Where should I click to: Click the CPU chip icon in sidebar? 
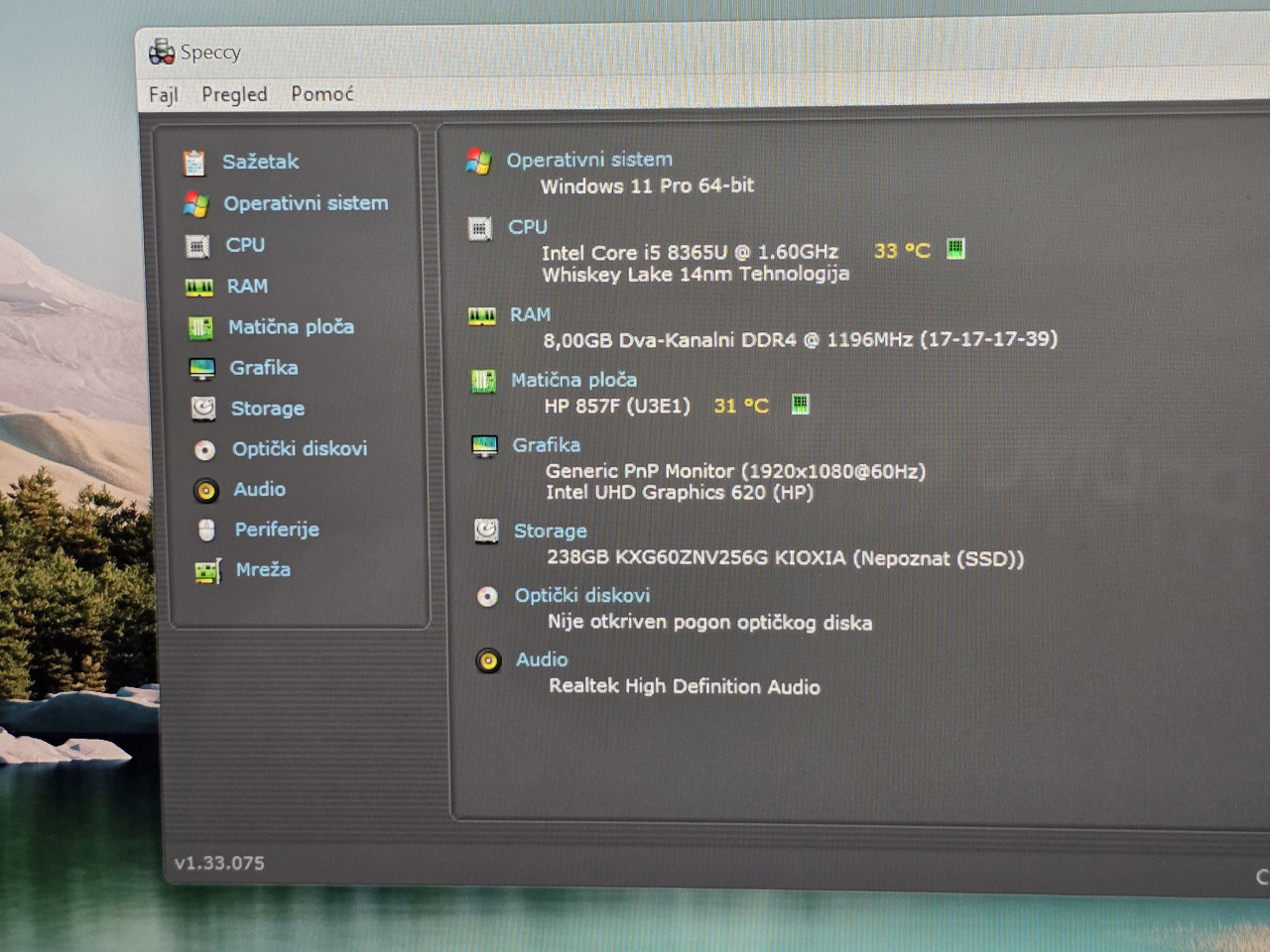click(x=197, y=246)
